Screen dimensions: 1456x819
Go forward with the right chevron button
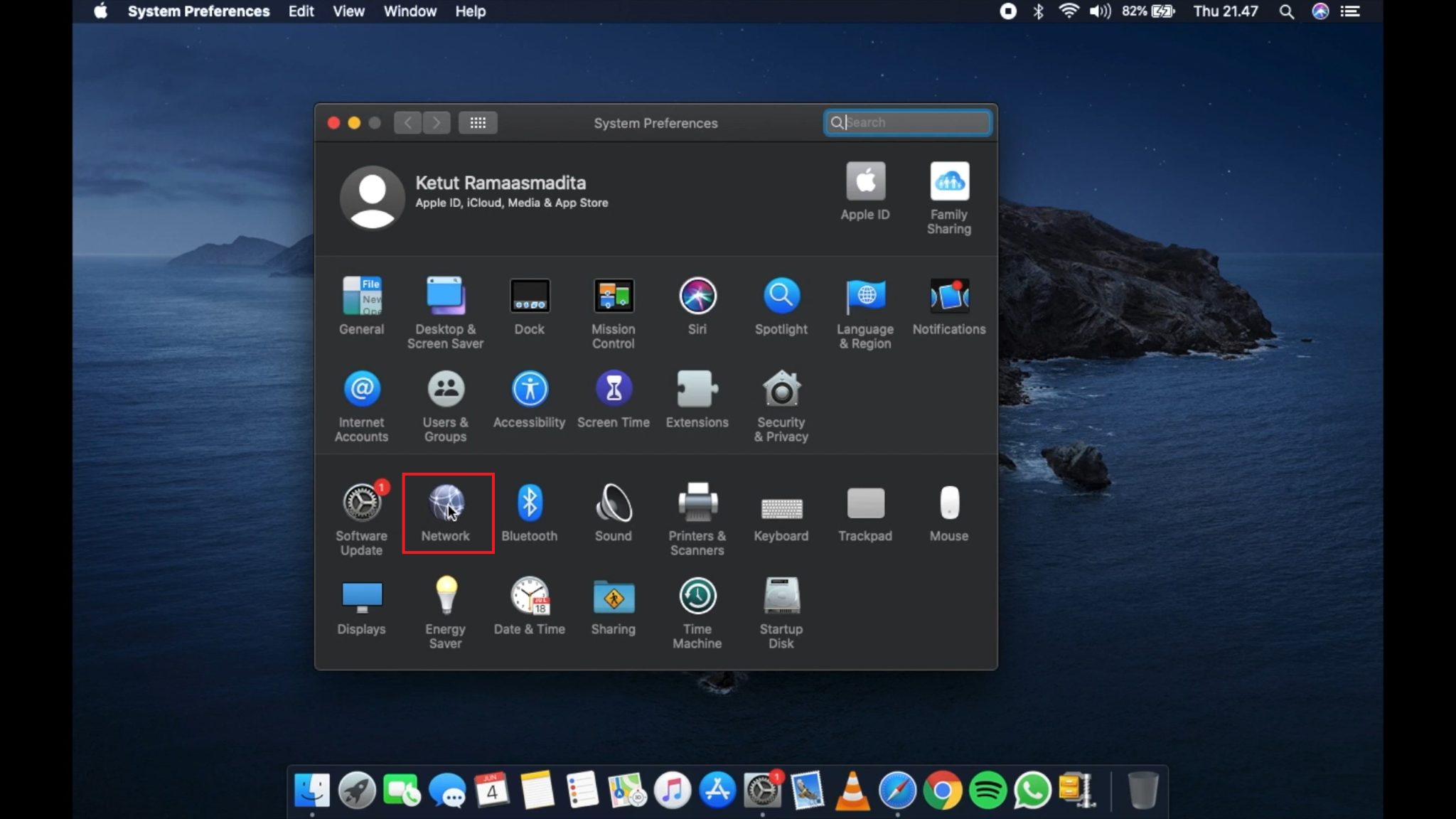point(437,122)
